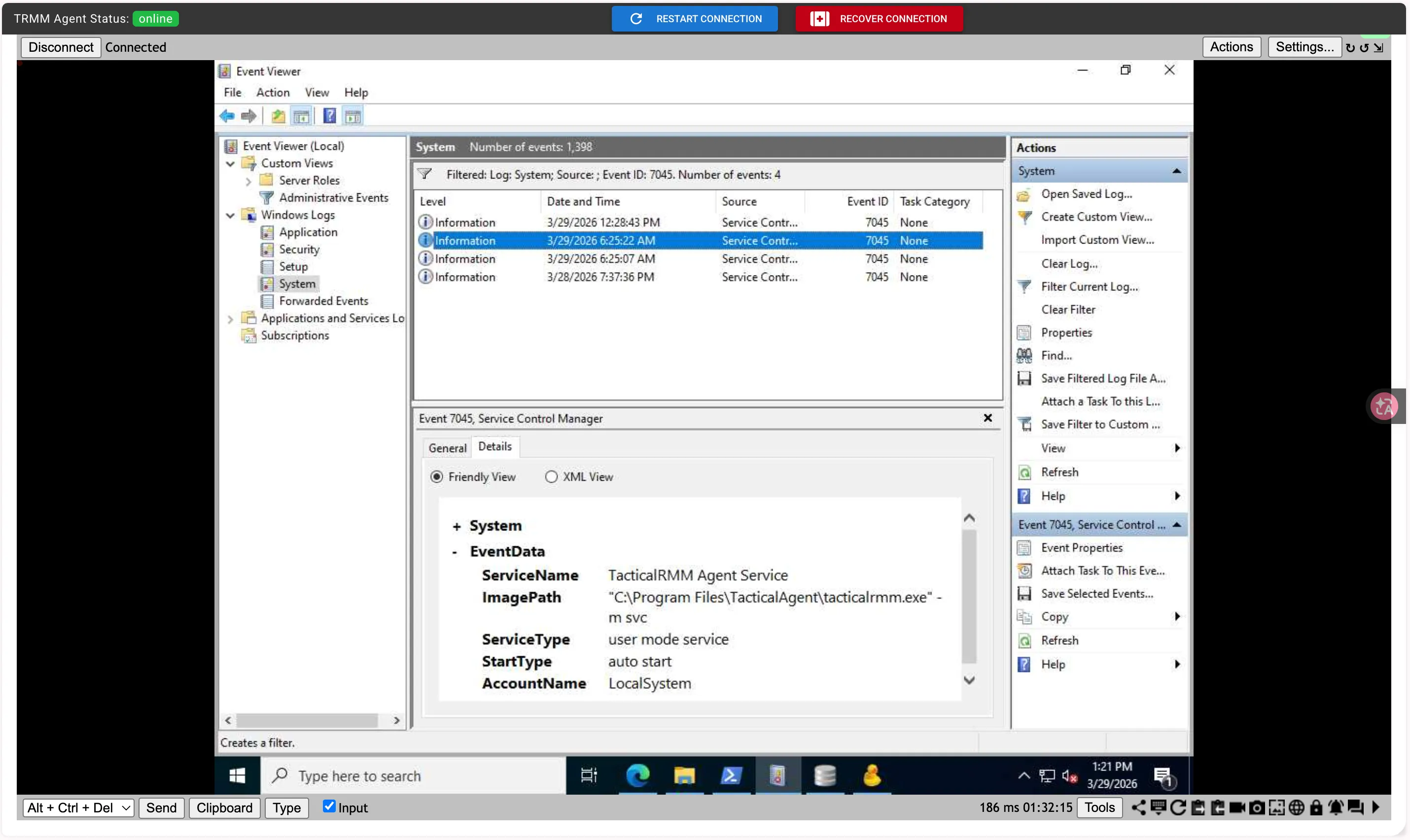Open PowerShell from the remote taskbar

point(731,775)
